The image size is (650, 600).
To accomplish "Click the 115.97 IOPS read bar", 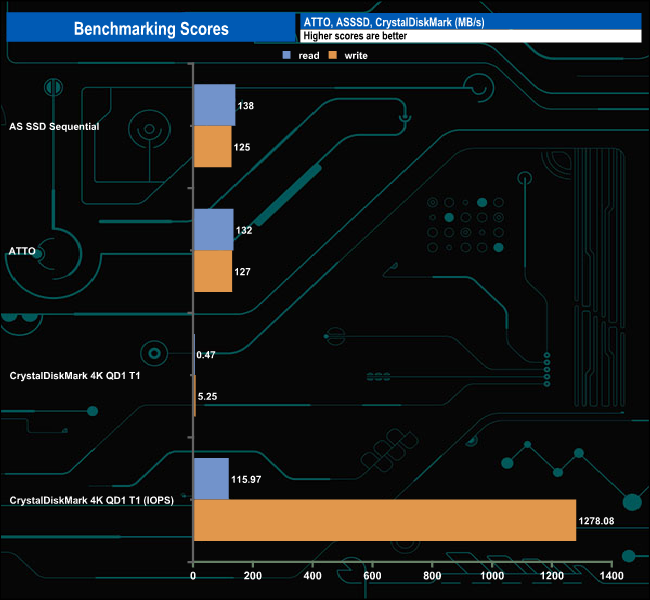I will pyautogui.click(x=210, y=479).
